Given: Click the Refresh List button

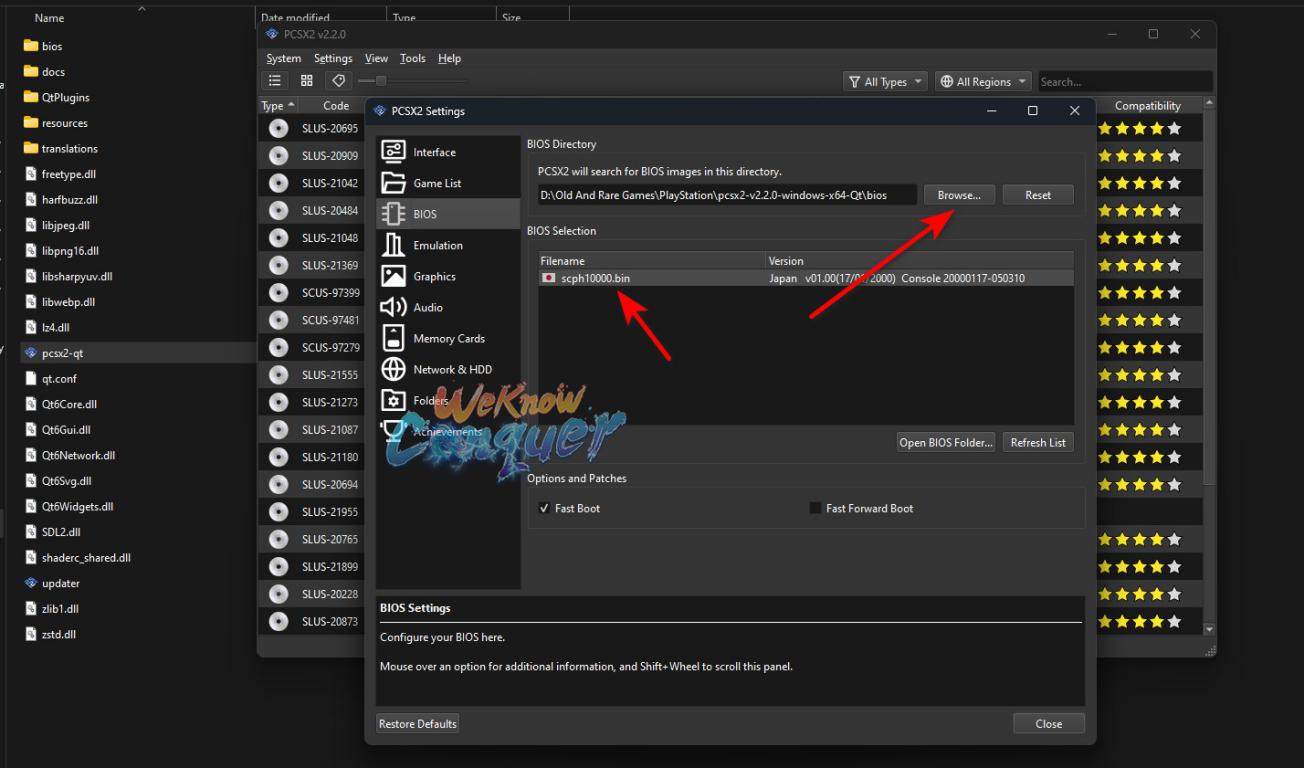Looking at the screenshot, I should (x=1038, y=442).
